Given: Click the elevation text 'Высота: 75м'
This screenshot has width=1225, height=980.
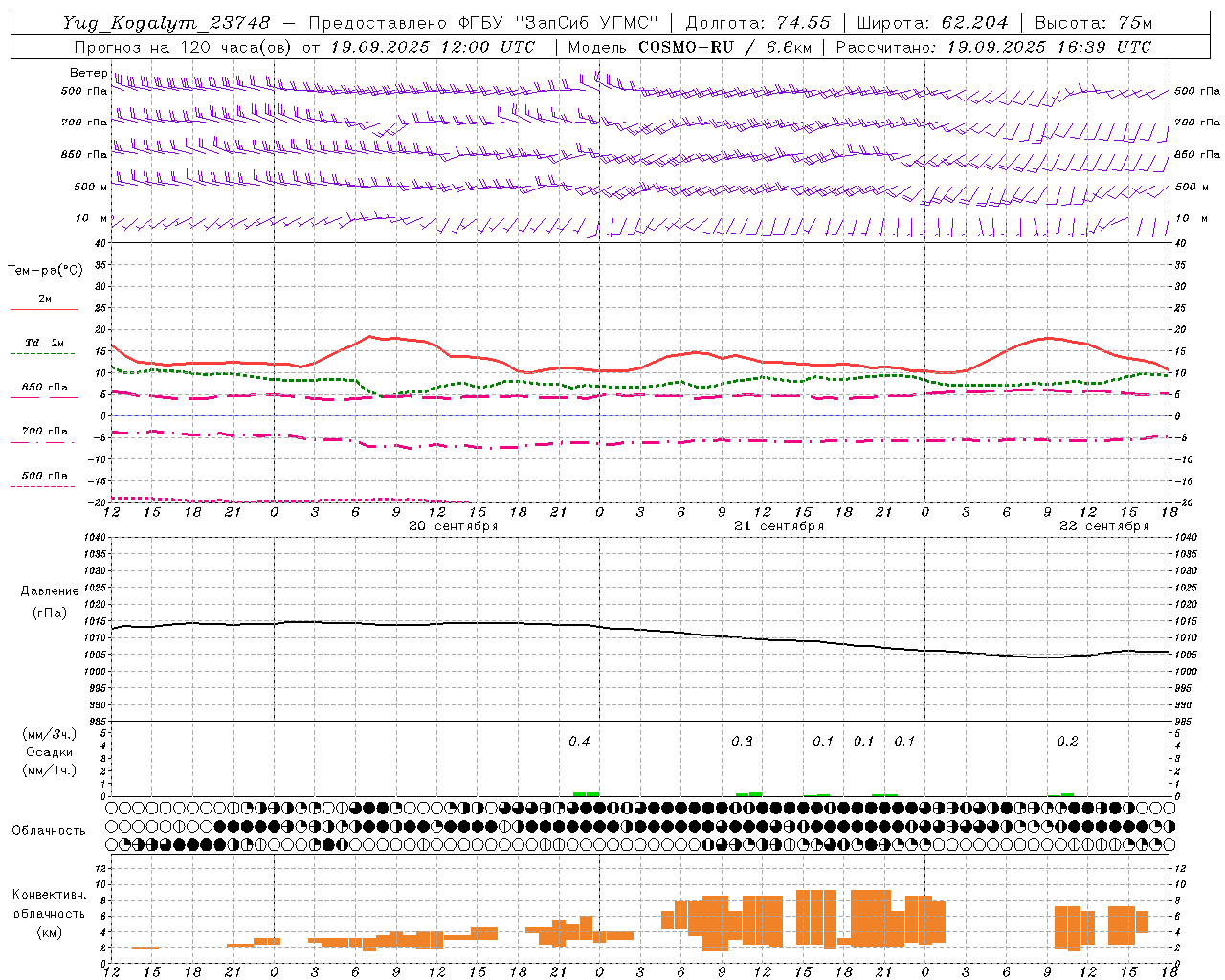Looking at the screenshot, I should [1094, 23].
